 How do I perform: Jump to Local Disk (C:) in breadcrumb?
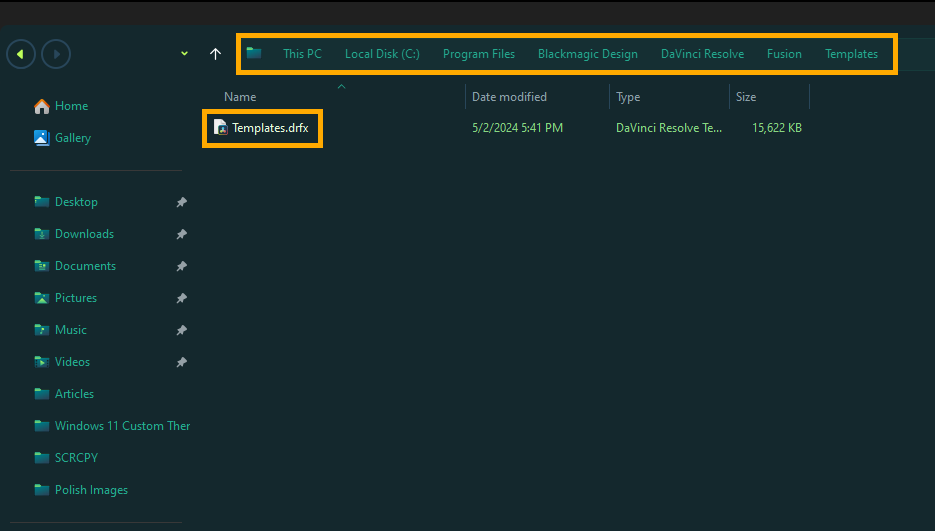click(382, 54)
